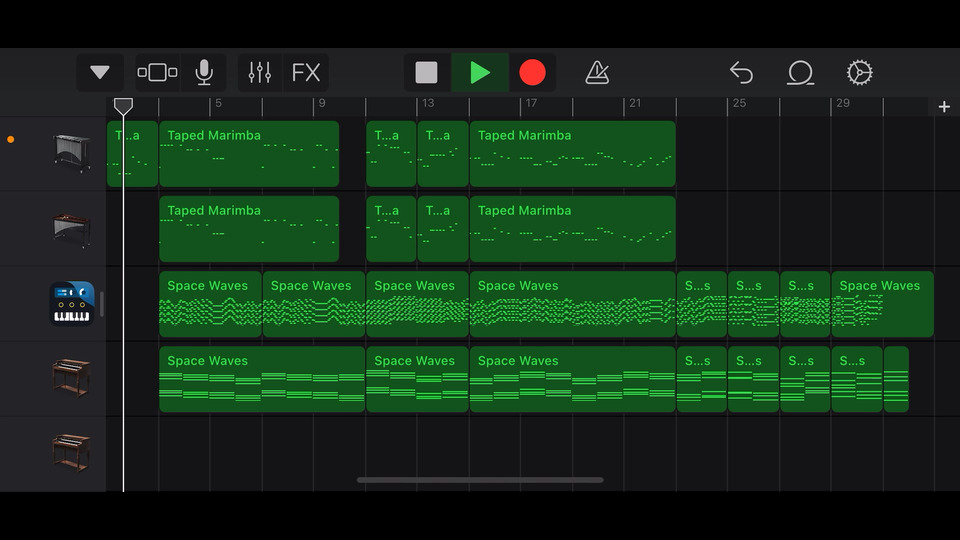This screenshot has width=960, height=540.
Task: Grab the track header resize handle
Action: click(102, 304)
